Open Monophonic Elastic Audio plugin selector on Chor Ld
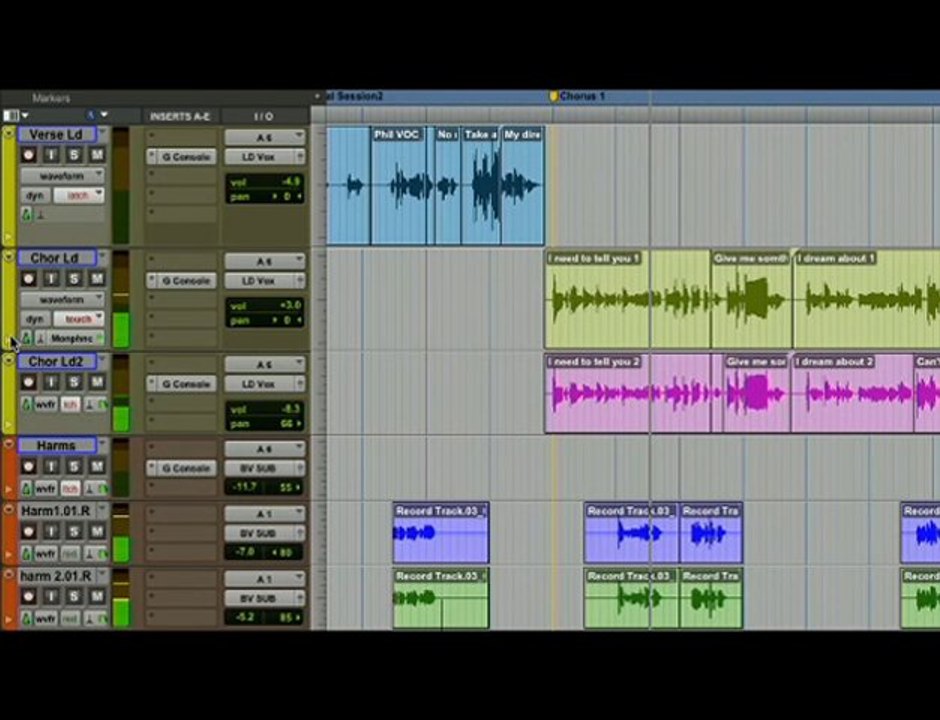This screenshot has width=940, height=720. [76, 339]
